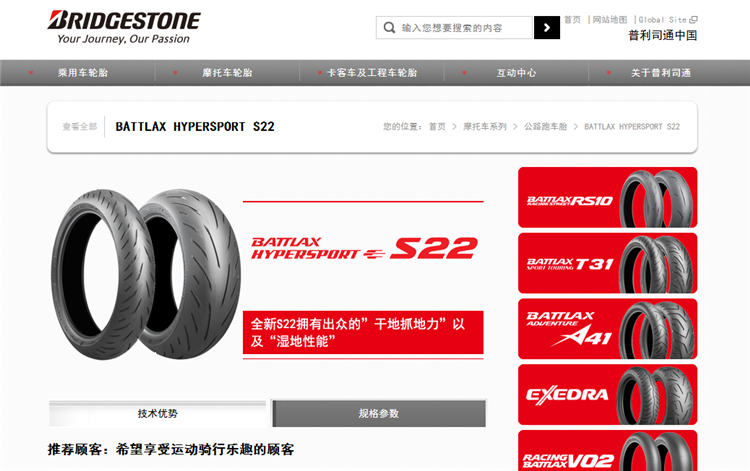The height and width of the screenshot is (471, 750).
Task: Focus the search input field
Action: click(464, 28)
